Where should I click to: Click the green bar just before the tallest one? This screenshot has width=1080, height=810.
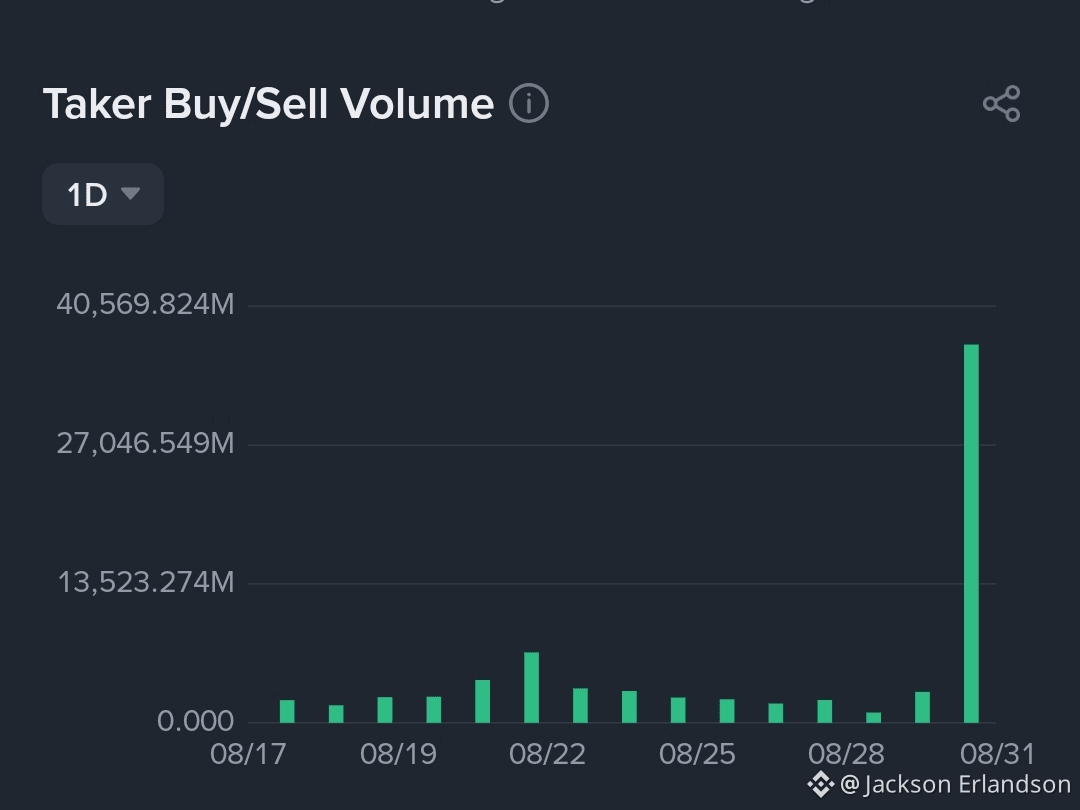(x=922, y=707)
